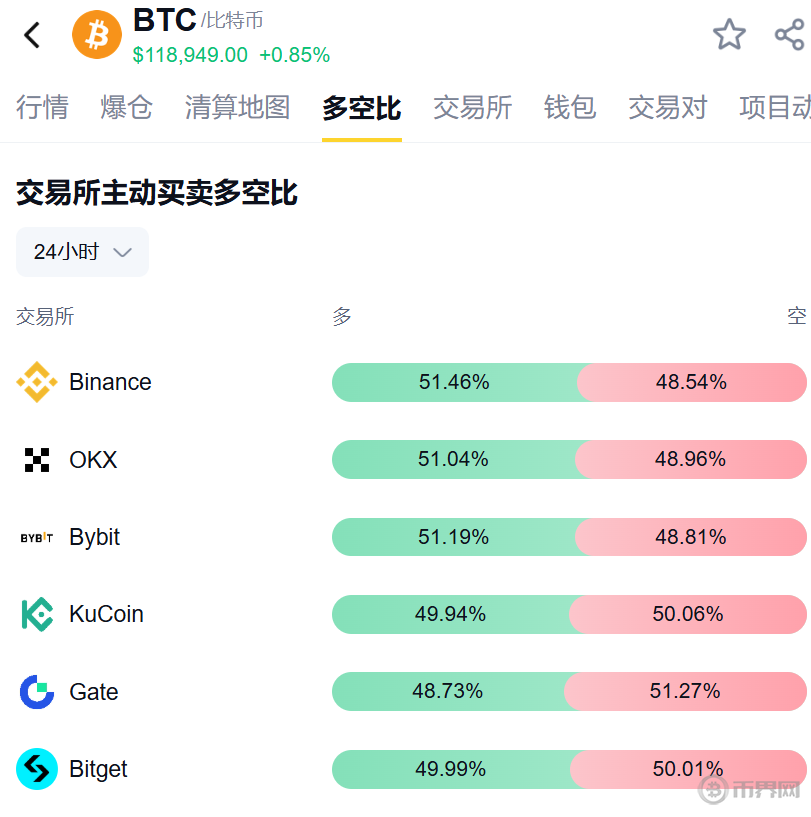Image resolution: width=811 pixels, height=817 pixels.
Task: Tap the back arrow icon
Action: [x=33, y=35]
